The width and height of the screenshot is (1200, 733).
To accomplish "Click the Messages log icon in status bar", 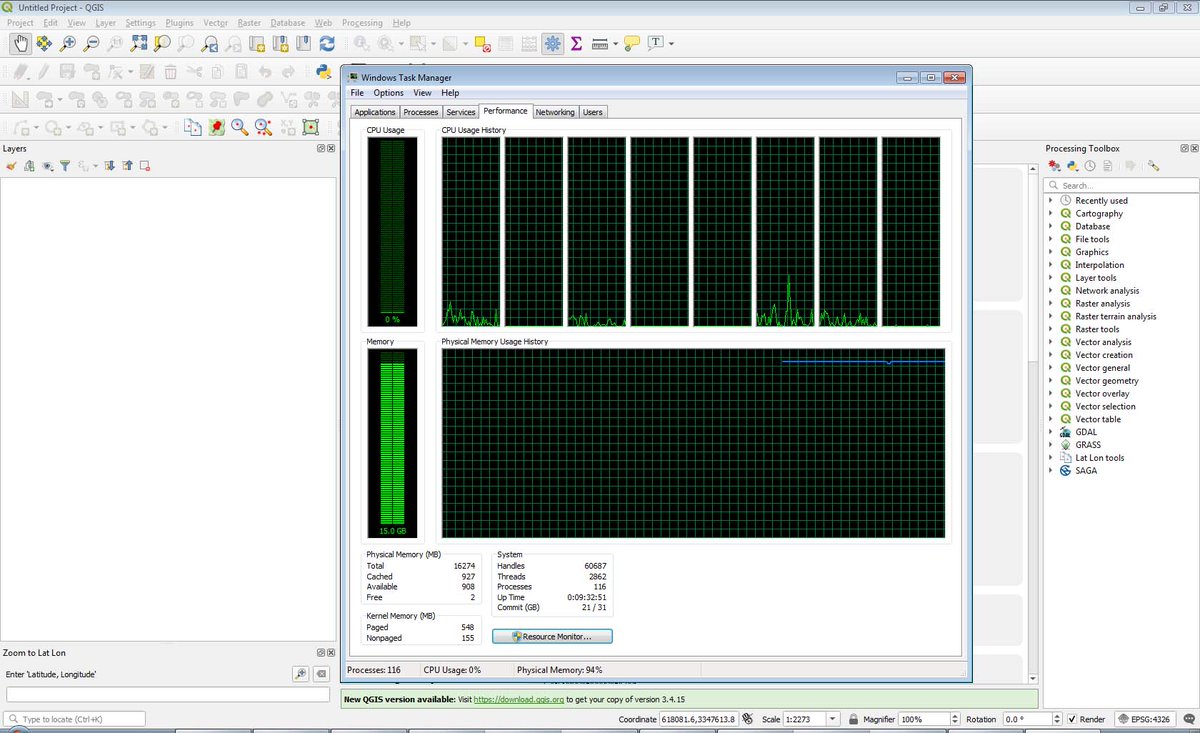I will pyautogui.click(x=1189, y=719).
